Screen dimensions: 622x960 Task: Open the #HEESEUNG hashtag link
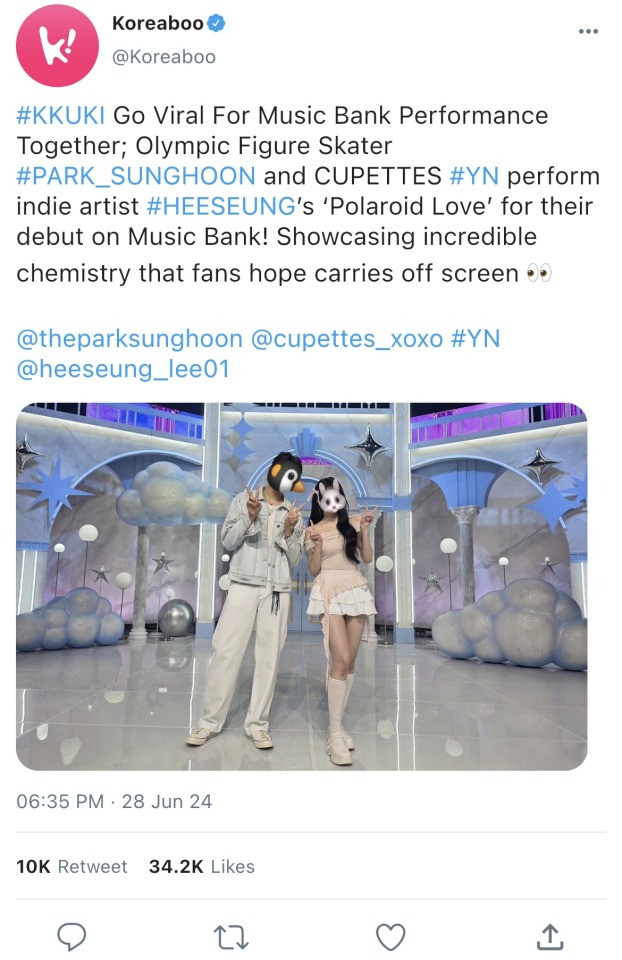tap(221, 206)
